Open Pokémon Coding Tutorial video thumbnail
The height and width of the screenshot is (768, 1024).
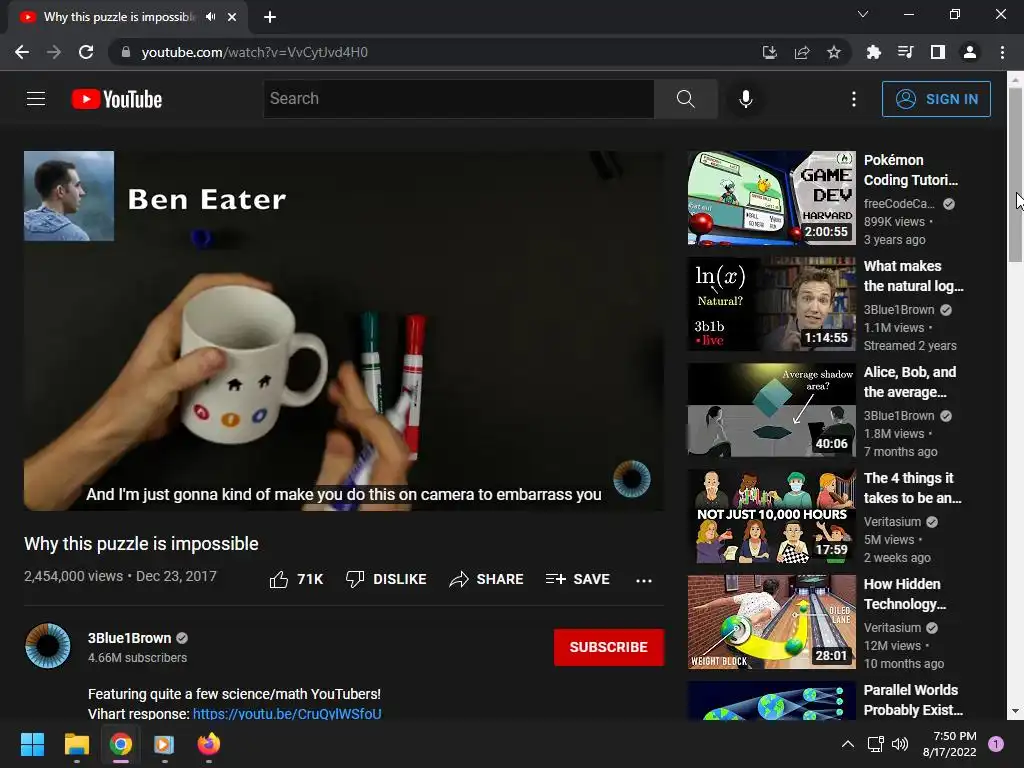point(771,198)
